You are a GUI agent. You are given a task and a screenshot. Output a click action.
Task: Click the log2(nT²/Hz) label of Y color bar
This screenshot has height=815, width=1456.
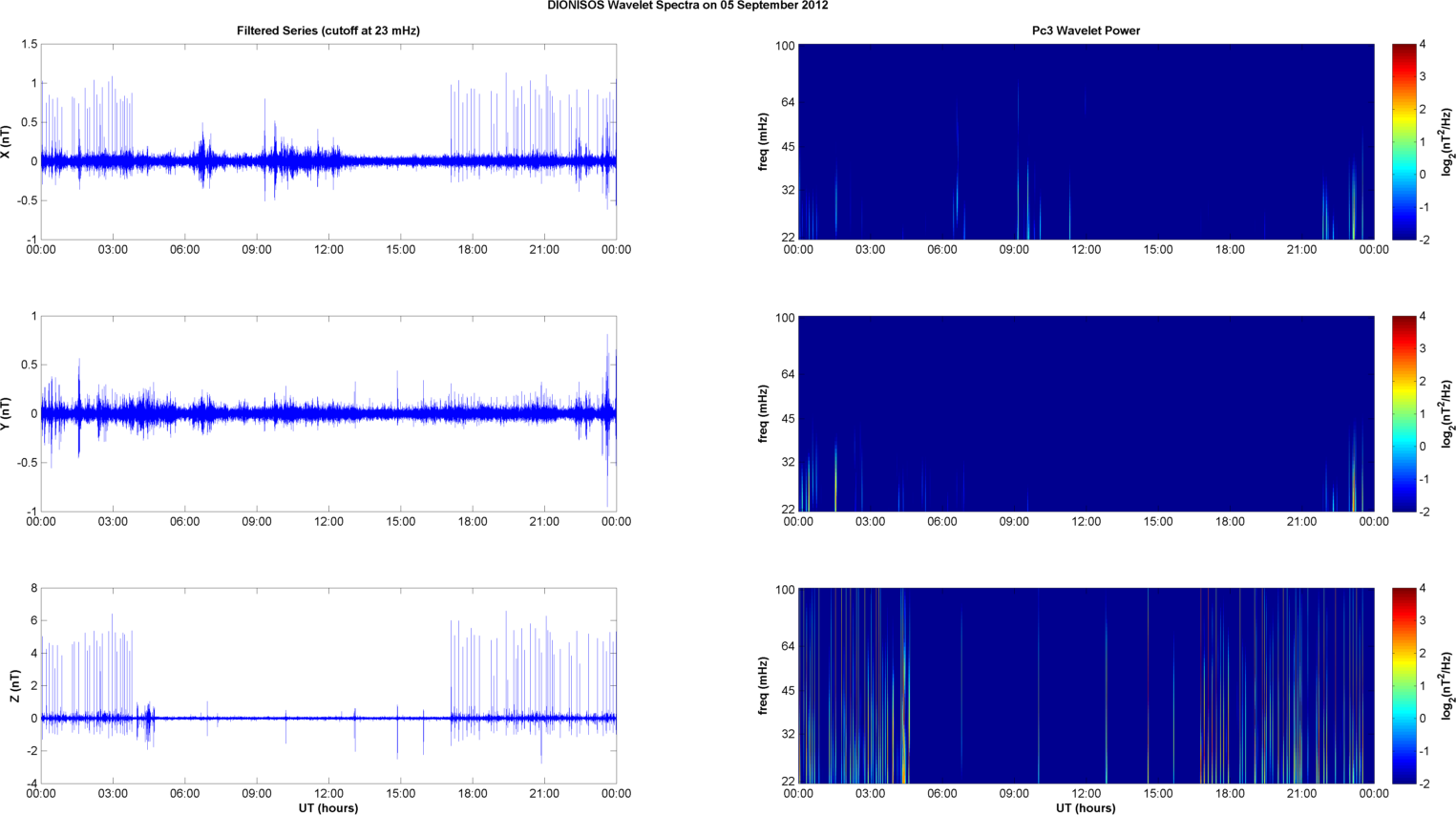1446,414
